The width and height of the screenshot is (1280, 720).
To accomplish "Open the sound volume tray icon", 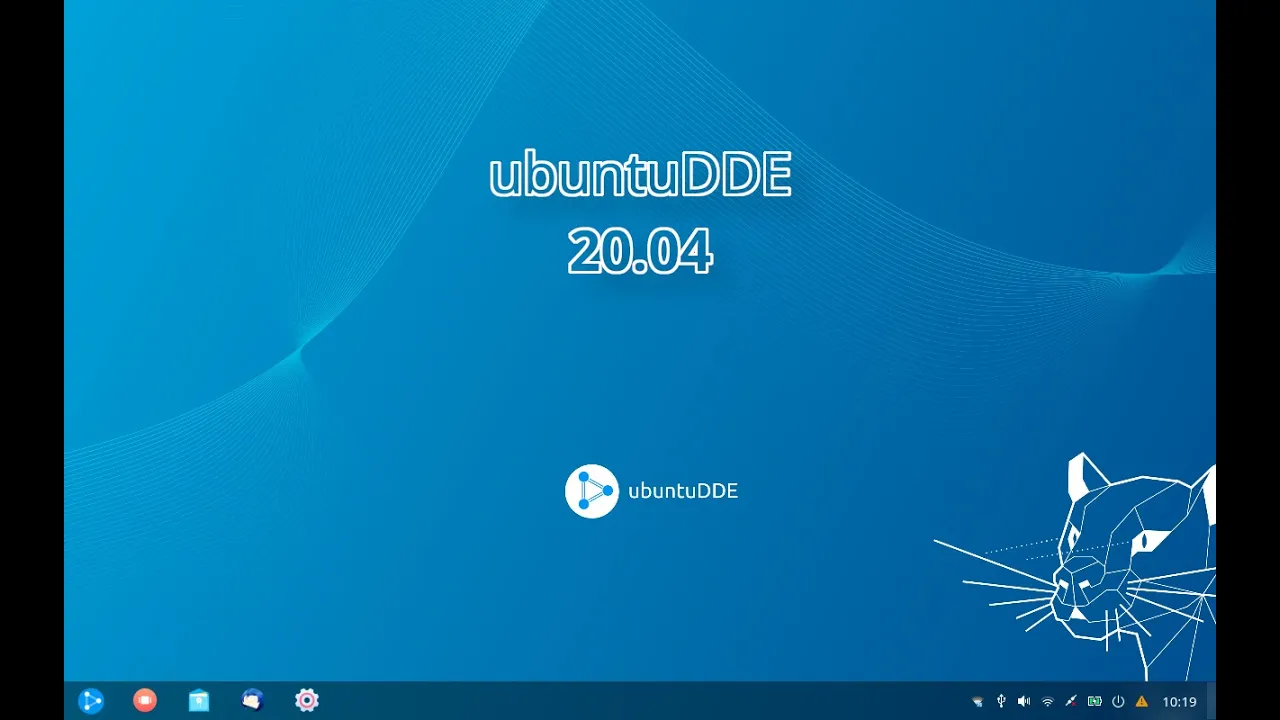I will pyautogui.click(x=1024, y=702).
